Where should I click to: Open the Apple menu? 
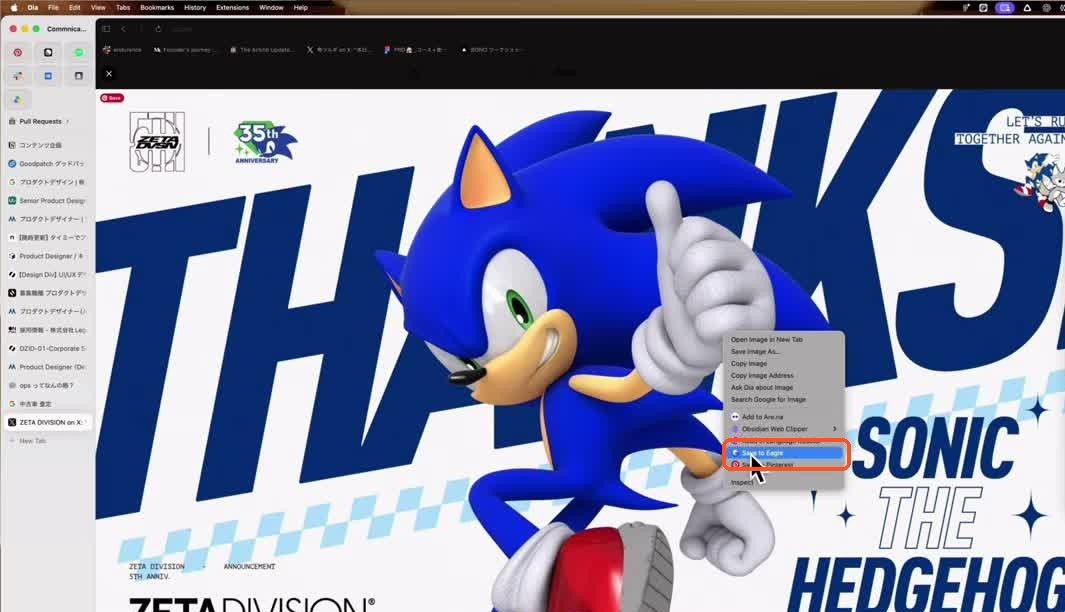(14, 7)
